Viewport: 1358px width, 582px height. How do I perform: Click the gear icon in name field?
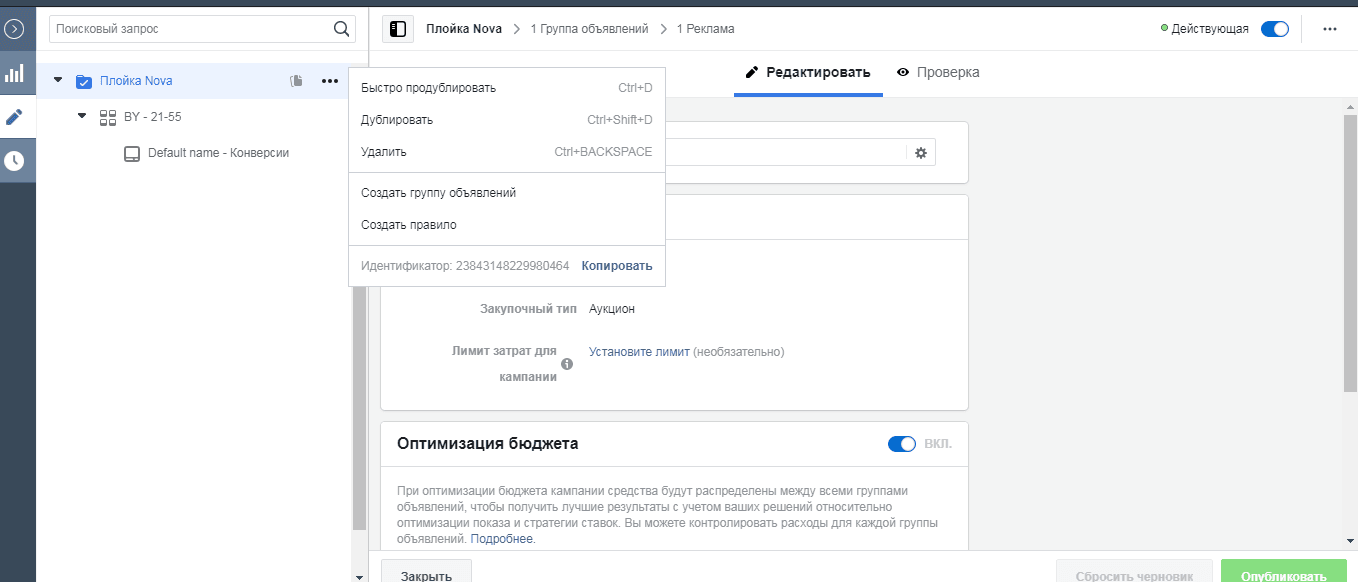click(921, 152)
